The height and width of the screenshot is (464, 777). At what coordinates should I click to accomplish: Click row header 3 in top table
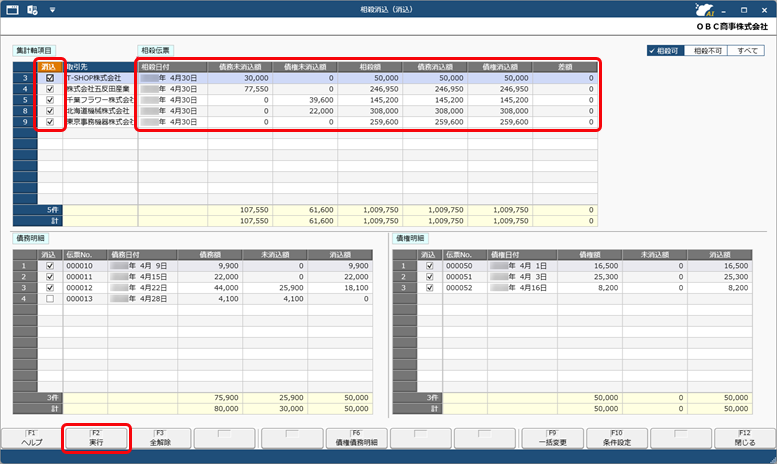click(25, 78)
